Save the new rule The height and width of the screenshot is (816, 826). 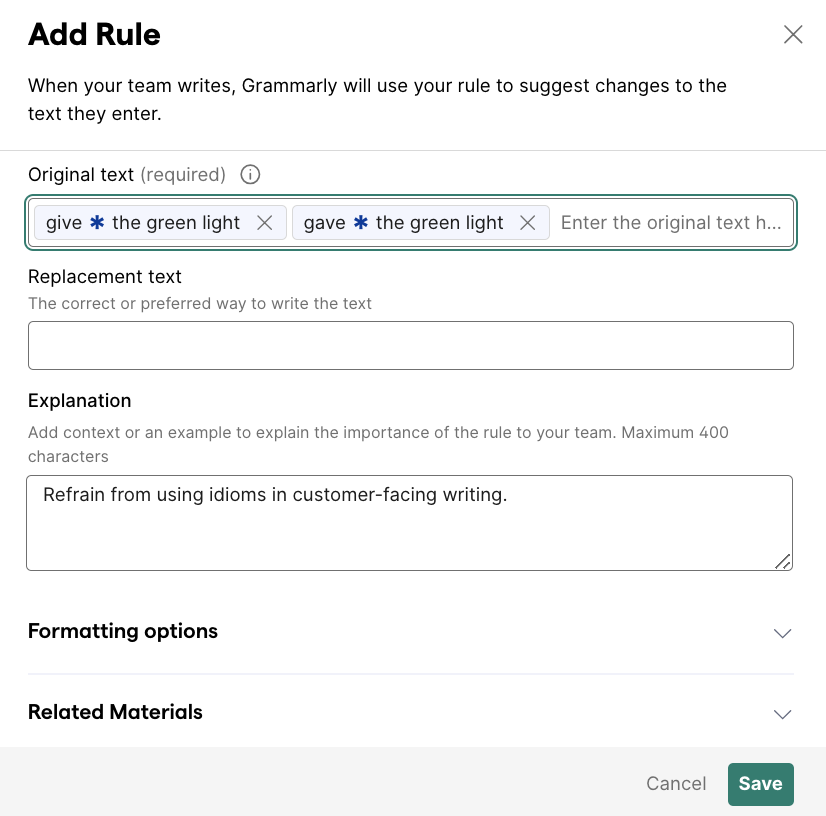pyautogui.click(x=761, y=784)
